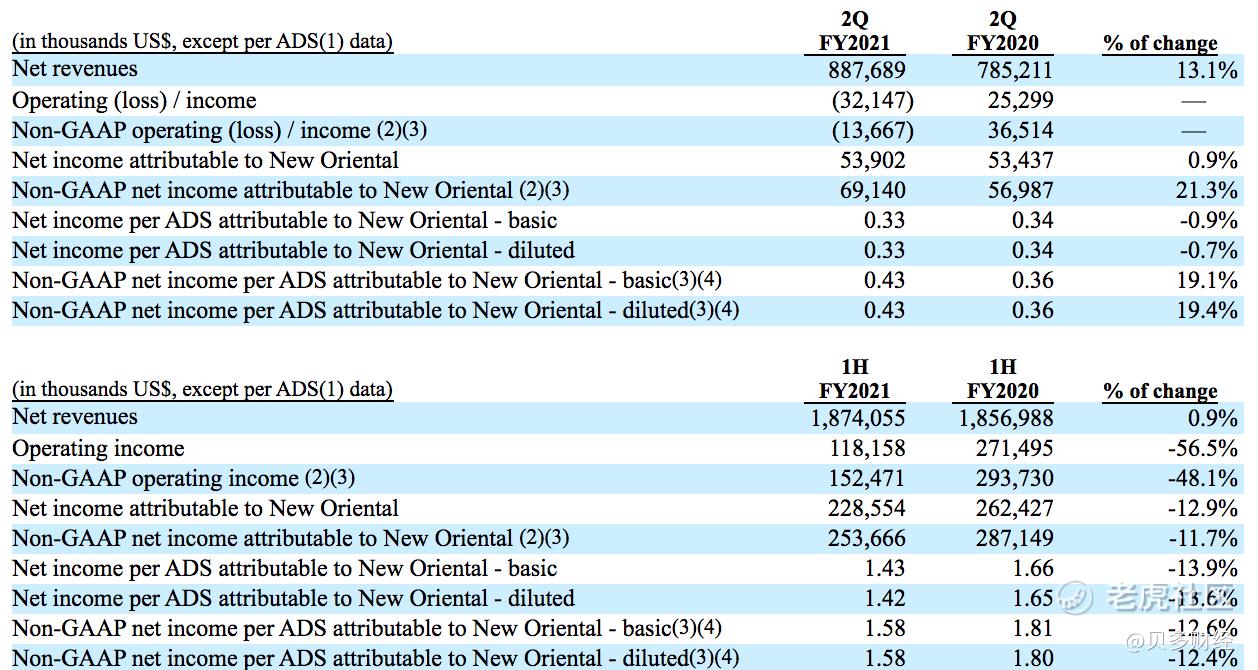Select the 1H net revenues value 1,874,055
Image resolution: width=1258 pixels, height=670 pixels.
tap(858, 418)
